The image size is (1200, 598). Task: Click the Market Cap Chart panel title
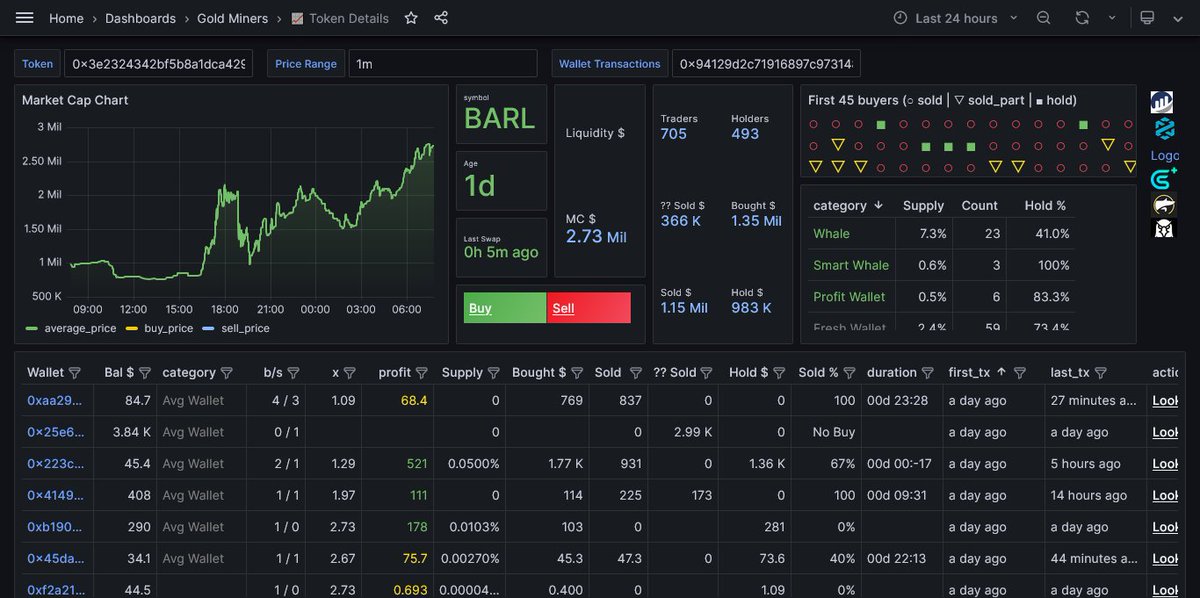[75, 100]
